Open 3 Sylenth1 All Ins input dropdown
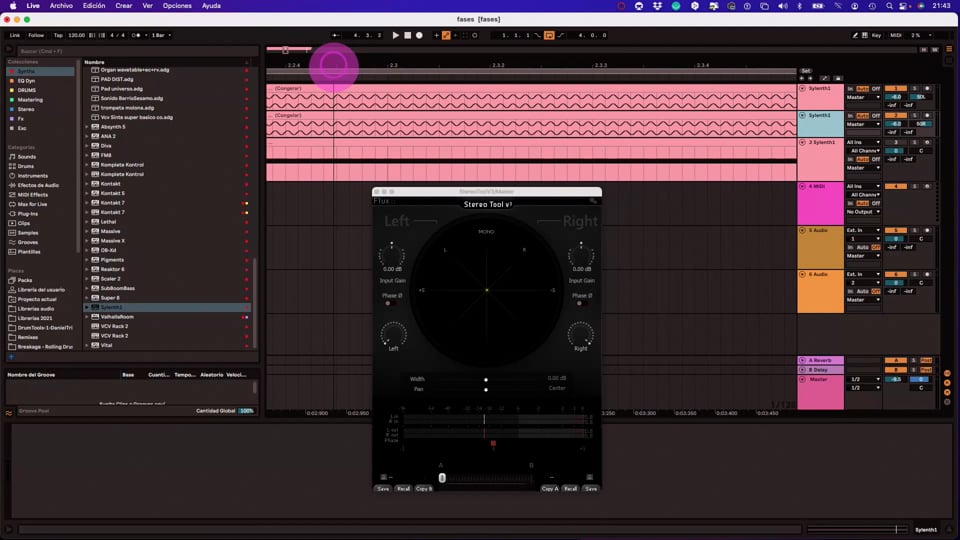 point(863,142)
